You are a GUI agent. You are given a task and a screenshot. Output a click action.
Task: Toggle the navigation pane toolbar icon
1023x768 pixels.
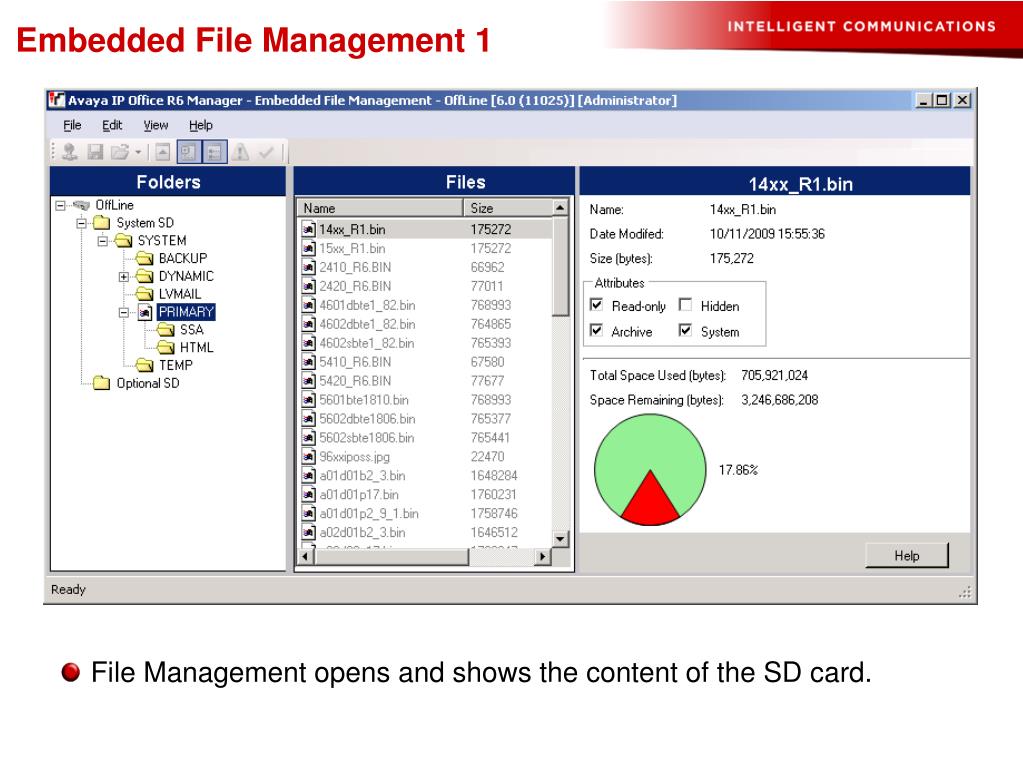tap(189, 152)
